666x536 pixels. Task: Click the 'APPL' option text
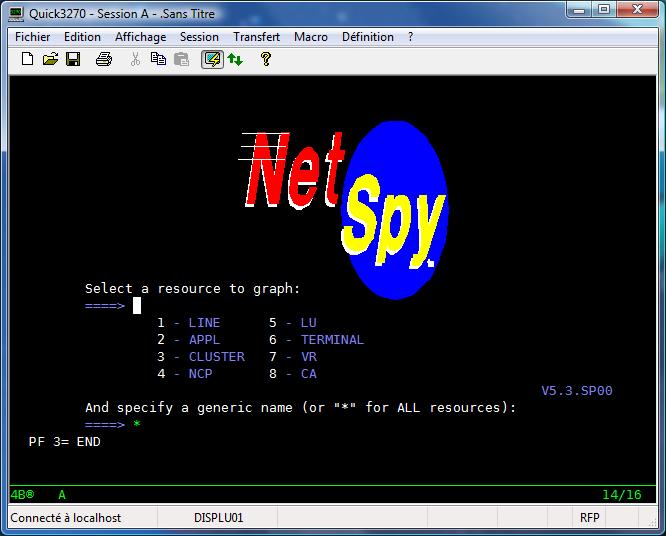(204, 340)
